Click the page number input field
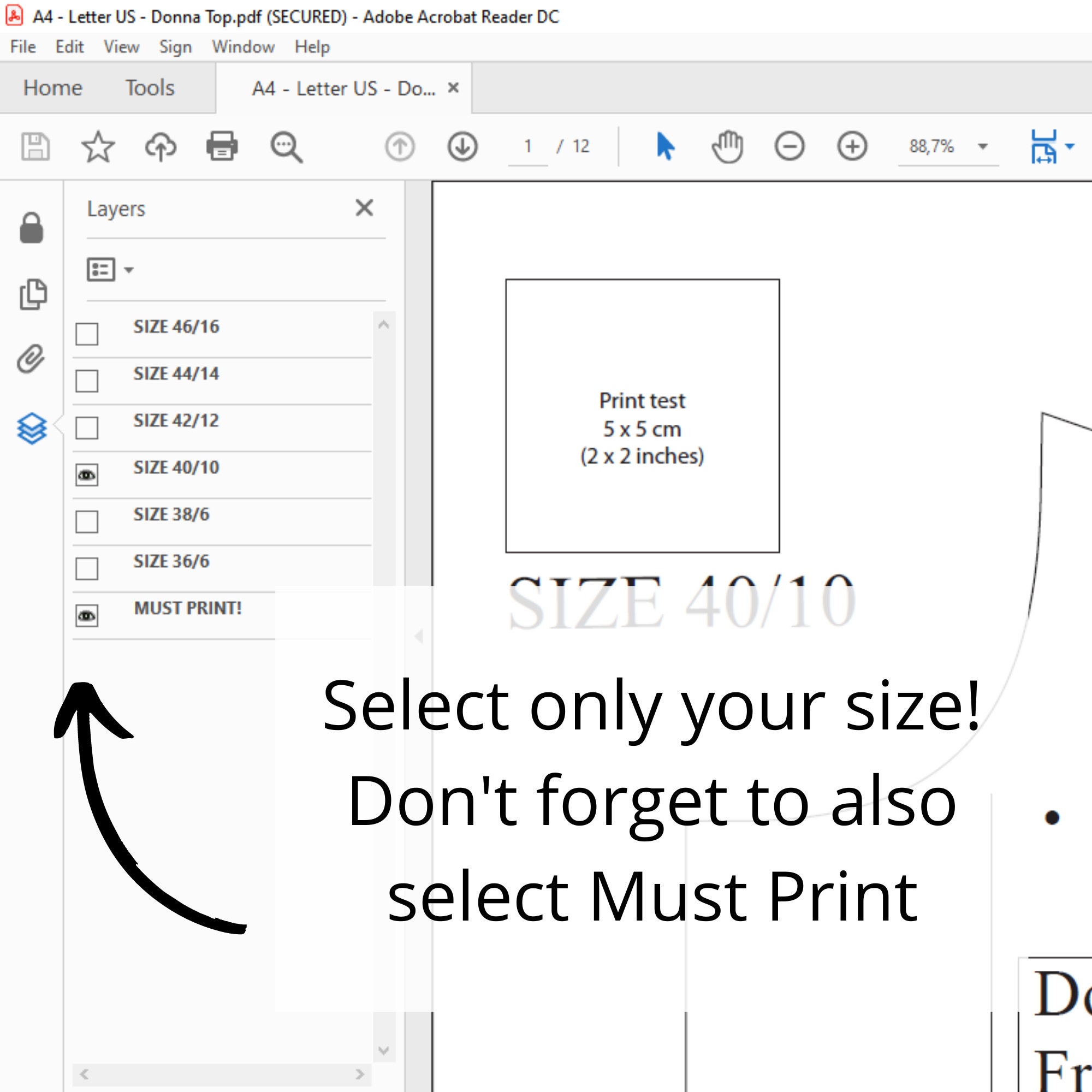1092x1092 pixels. 528,146
